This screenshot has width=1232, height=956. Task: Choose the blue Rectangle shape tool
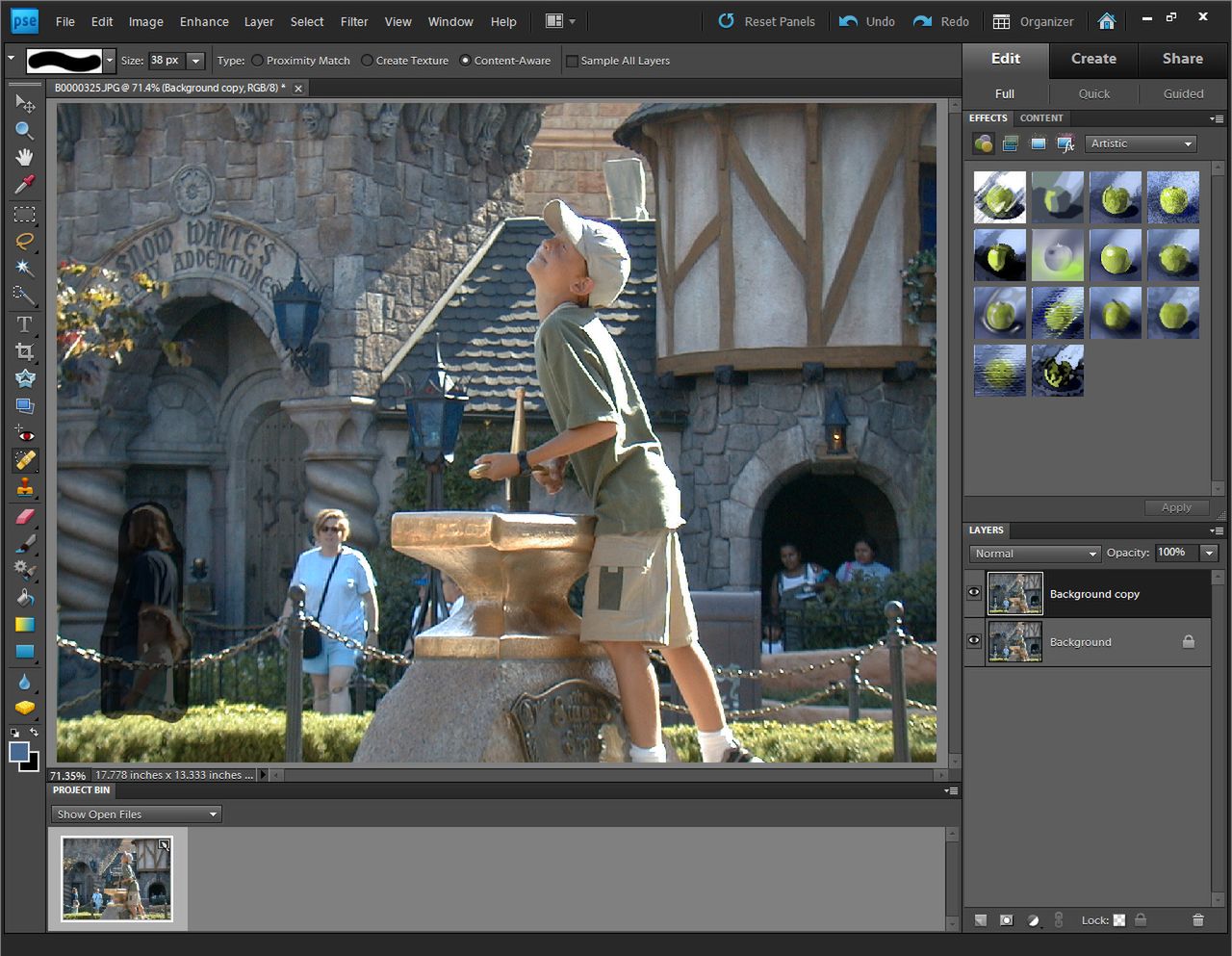point(25,652)
